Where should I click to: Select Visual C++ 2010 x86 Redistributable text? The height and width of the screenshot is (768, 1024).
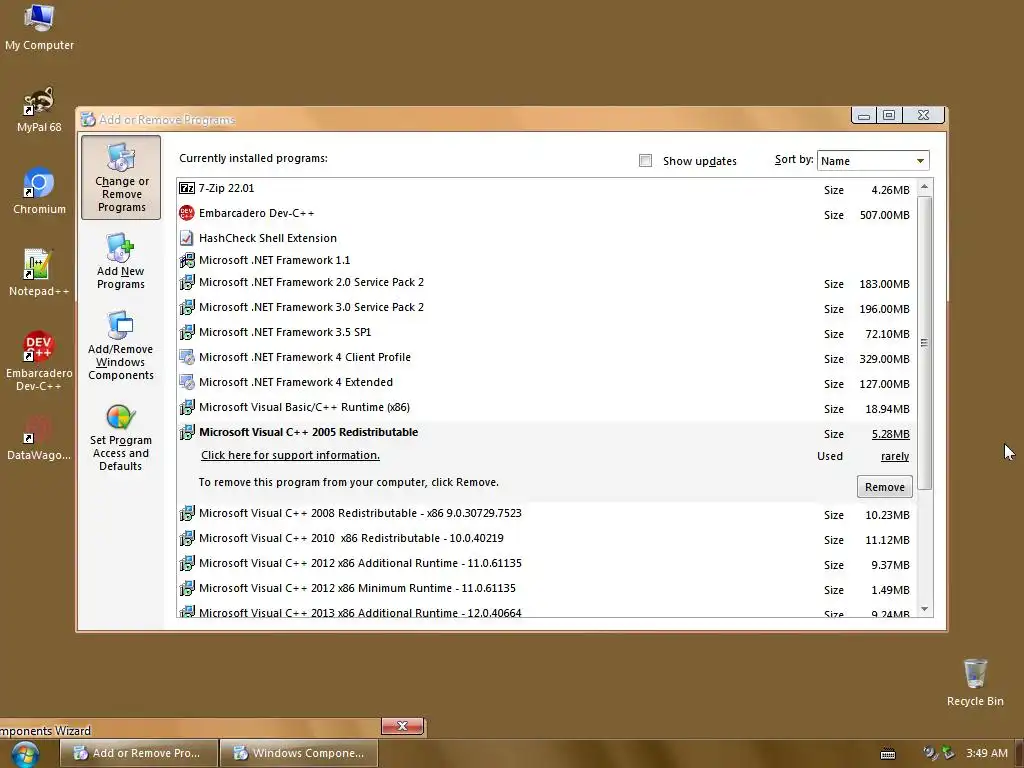coord(351,538)
